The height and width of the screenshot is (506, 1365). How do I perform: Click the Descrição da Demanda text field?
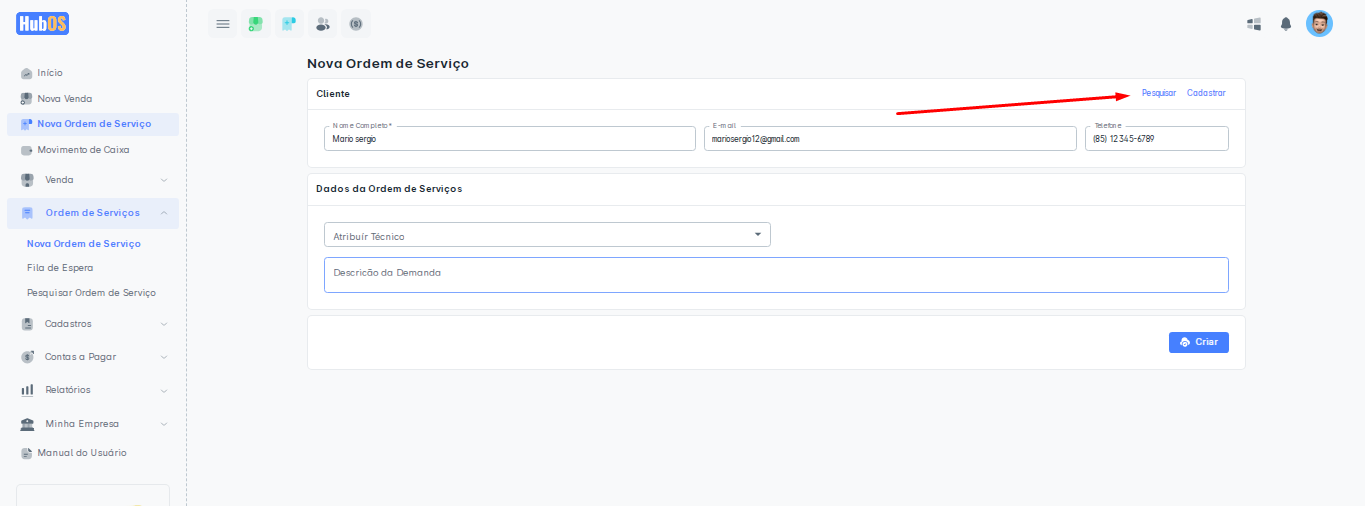pos(775,275)
